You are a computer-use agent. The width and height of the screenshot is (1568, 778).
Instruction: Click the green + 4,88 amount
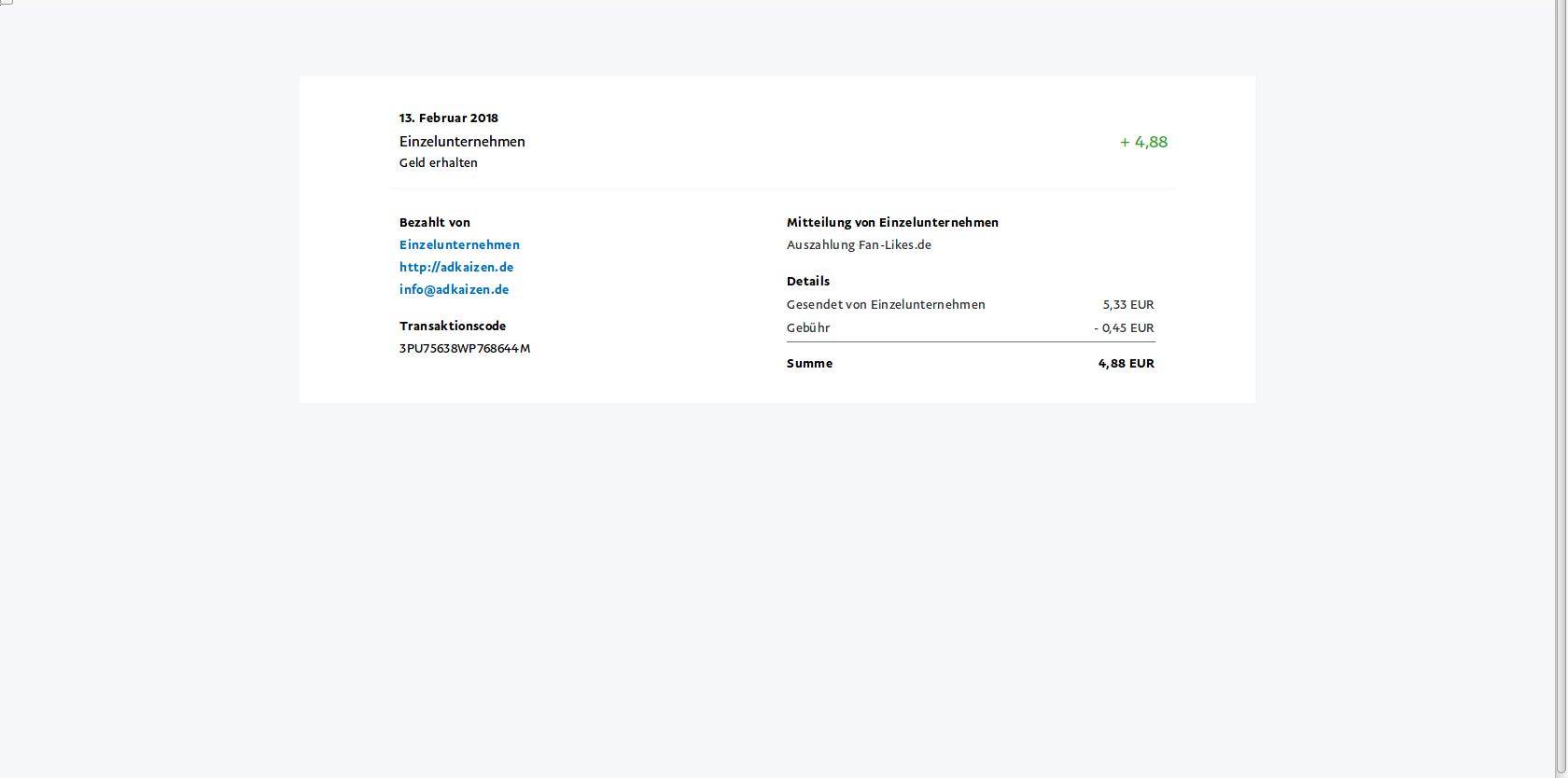coord(1143,142)
